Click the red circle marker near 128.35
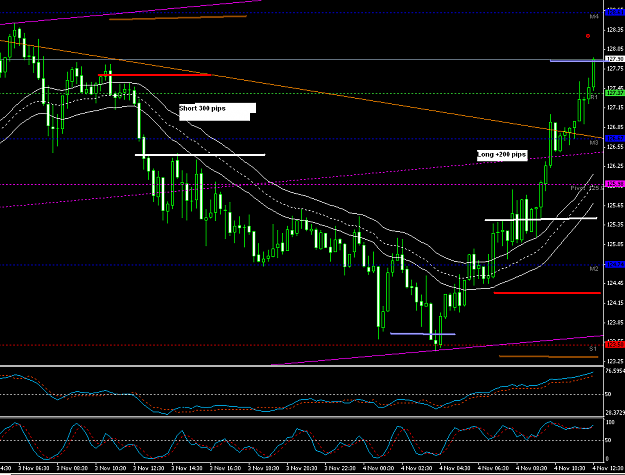The image size is (625, 475). pyautogui.click(x=588, y=36)
